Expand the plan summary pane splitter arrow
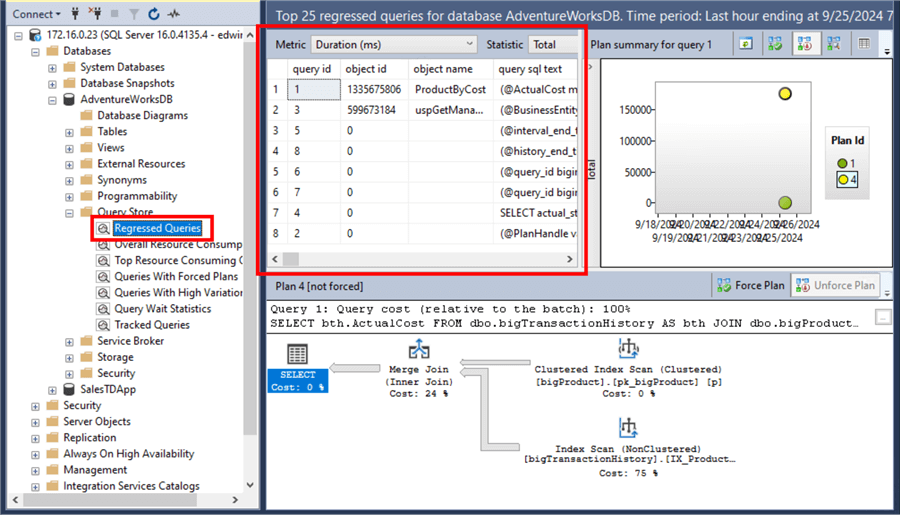Image resolution: width=900 pixels, height=515 pixels. click(x=591, y=67)
